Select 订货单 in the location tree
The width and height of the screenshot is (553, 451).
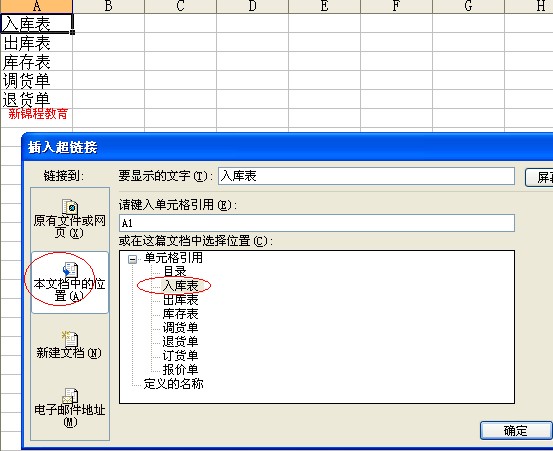pos(180,355)
